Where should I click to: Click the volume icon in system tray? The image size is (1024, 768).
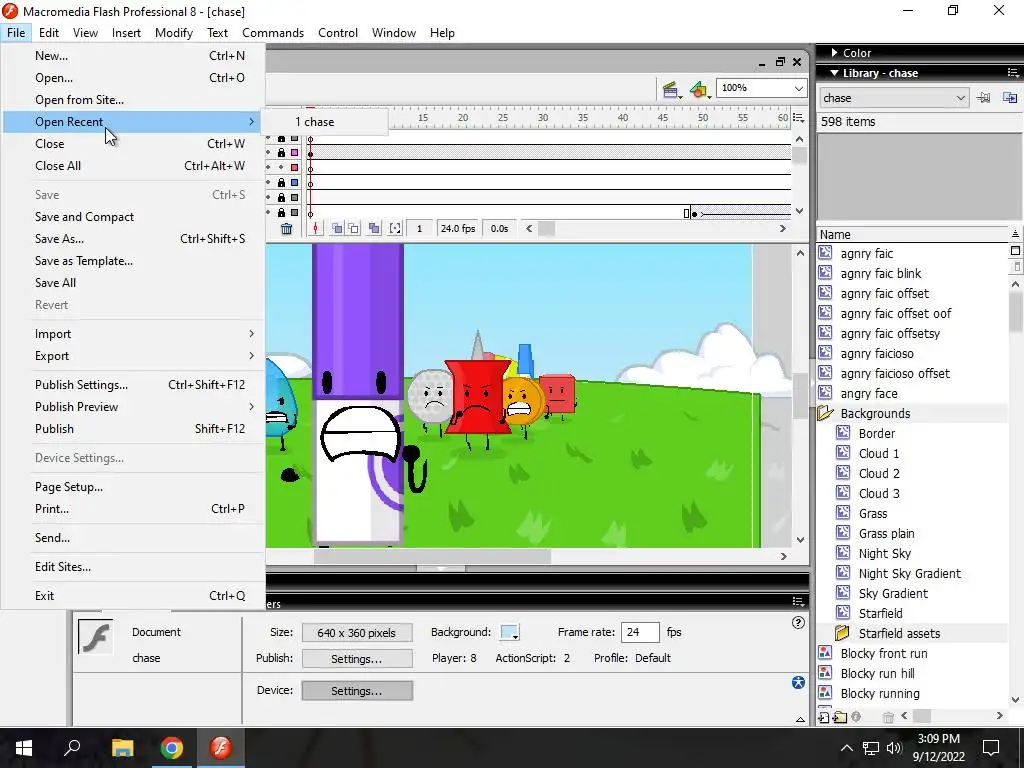894,748
